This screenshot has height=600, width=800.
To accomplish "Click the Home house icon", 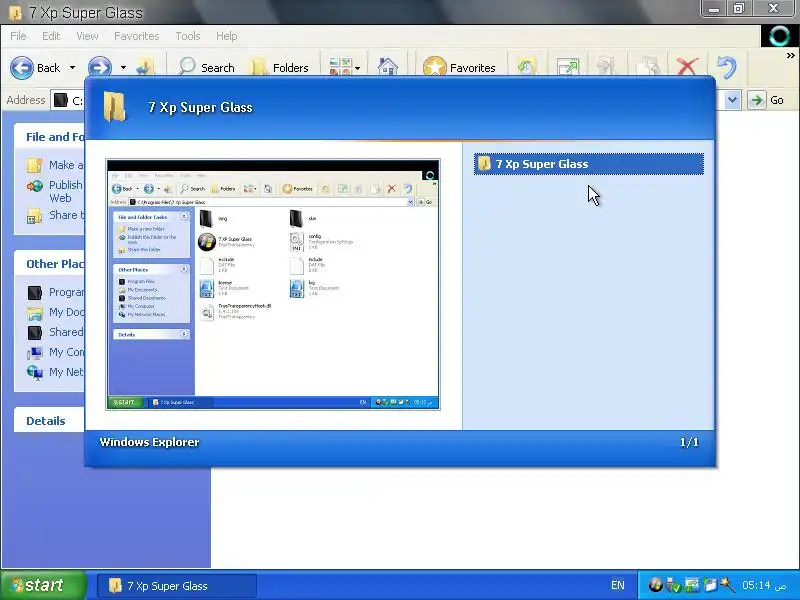I will pyautogui.click(x=388, y=67).
